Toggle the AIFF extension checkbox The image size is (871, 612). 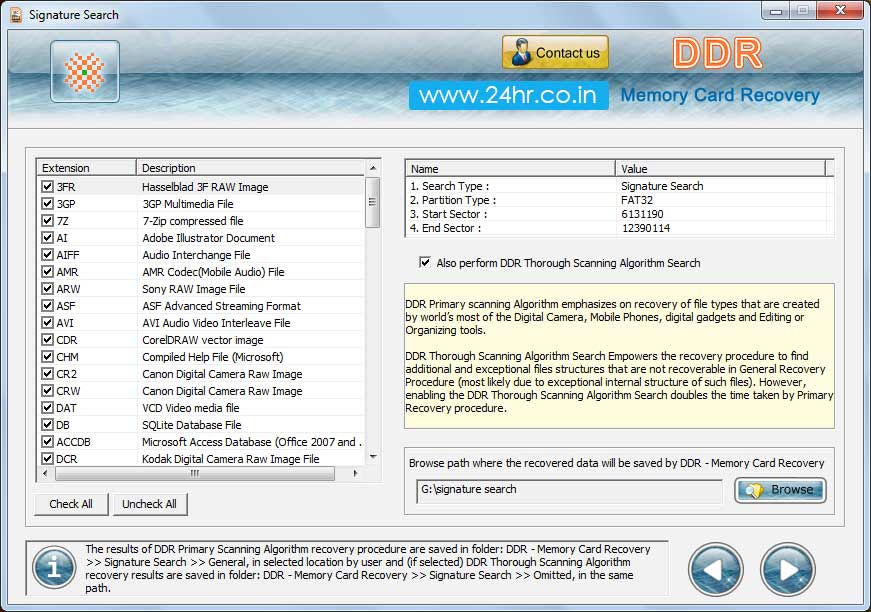click(x=47, y=255)
